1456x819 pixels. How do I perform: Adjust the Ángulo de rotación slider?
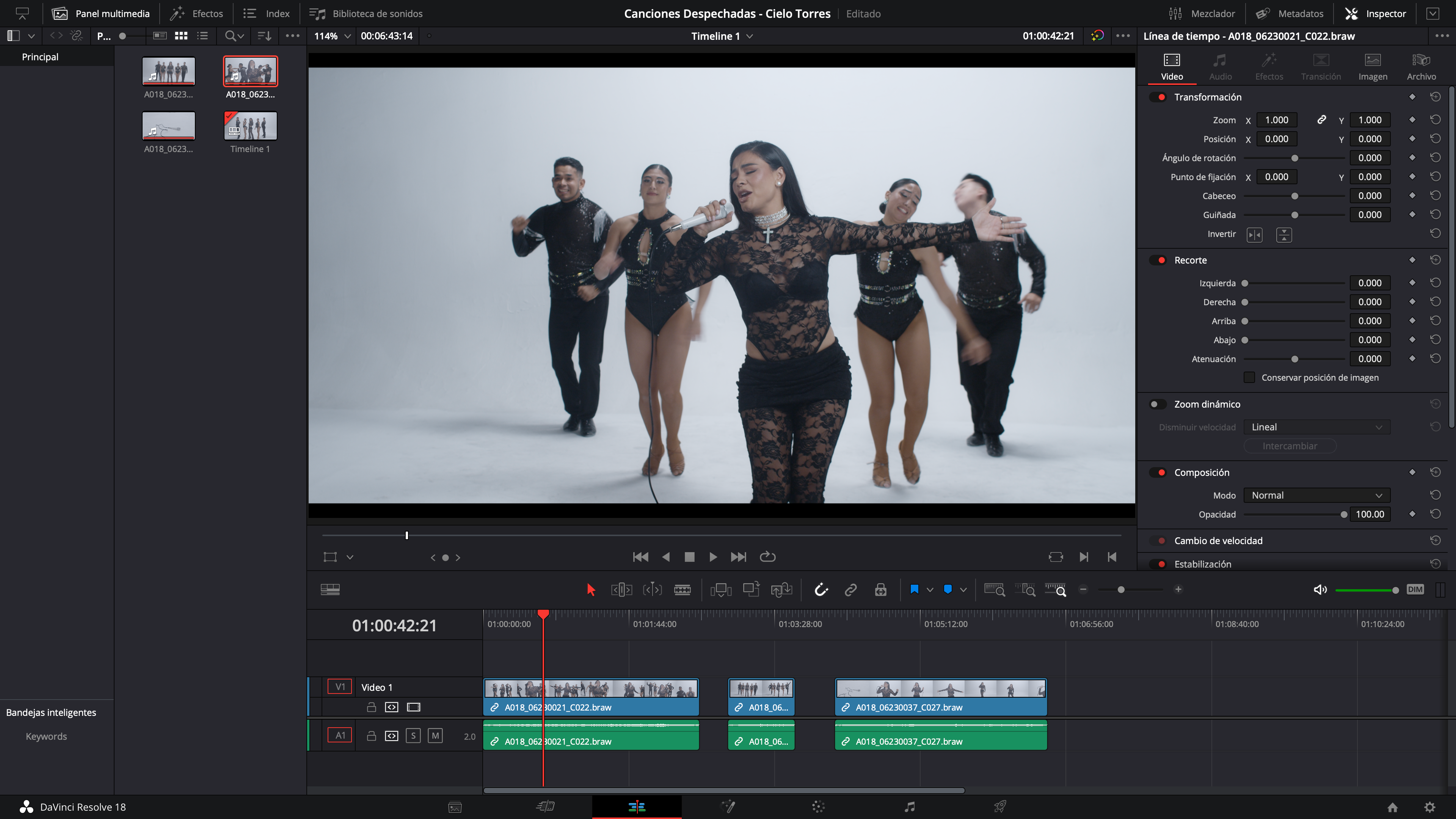[x=1294, y=158]
